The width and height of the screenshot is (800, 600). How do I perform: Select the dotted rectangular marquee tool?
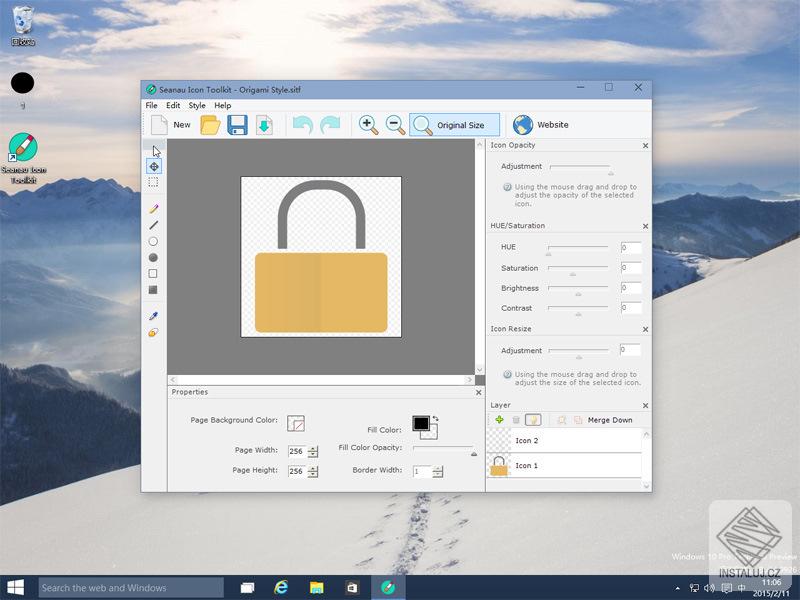pos(153,182)
